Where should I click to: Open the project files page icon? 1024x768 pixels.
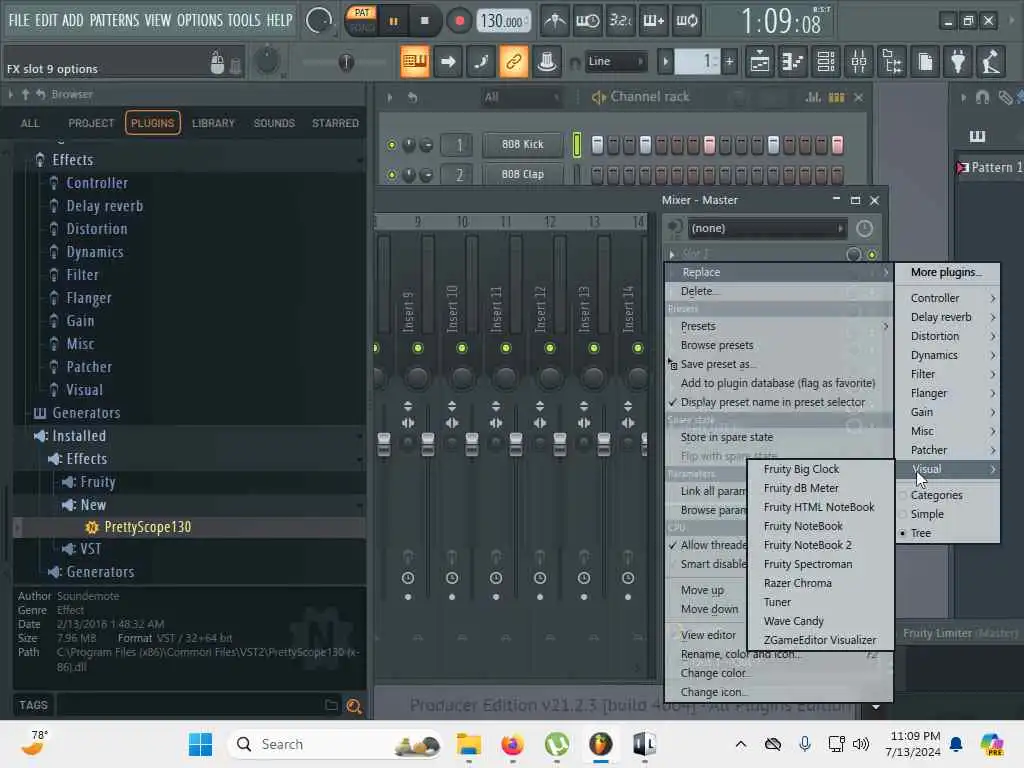click(x=925, y=62)
